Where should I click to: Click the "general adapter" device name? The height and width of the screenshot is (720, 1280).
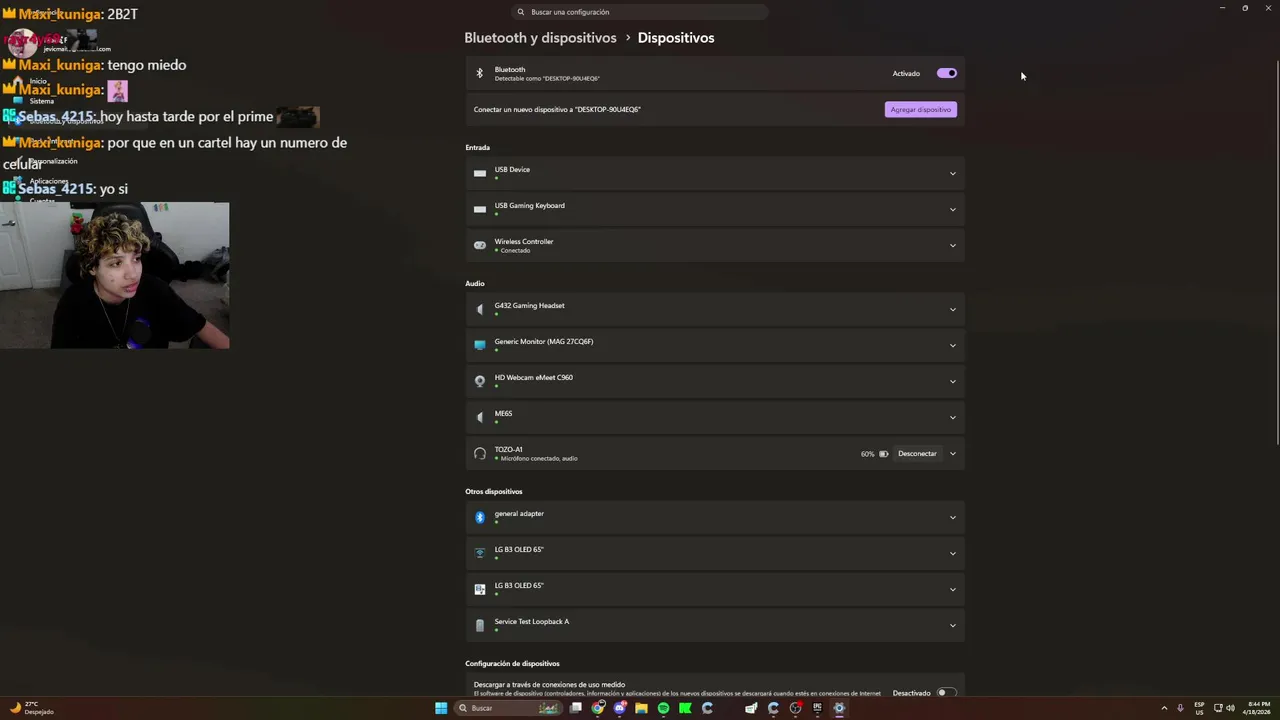click(519, 513)
